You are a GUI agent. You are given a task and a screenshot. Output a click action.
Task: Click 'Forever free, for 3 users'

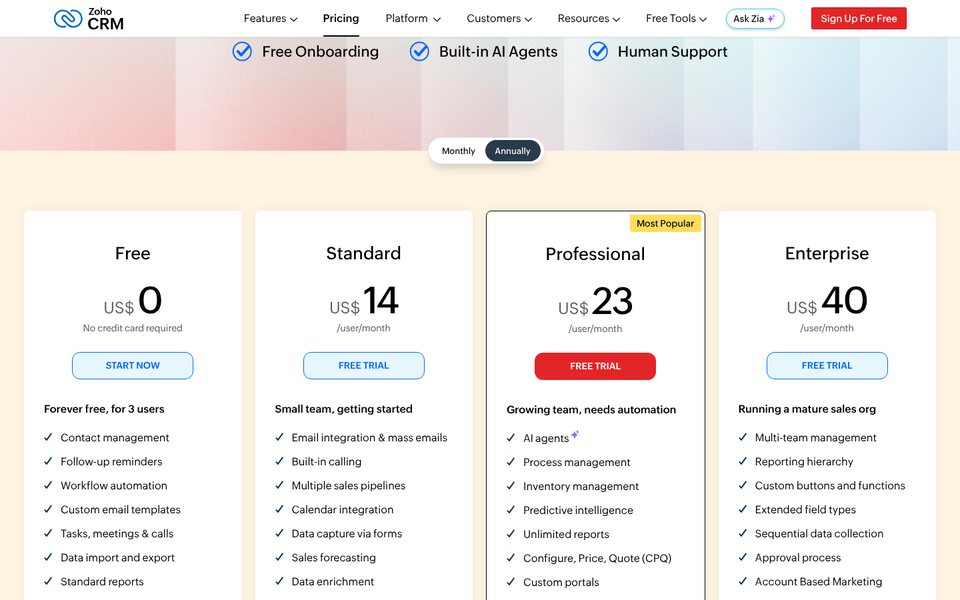[x=104, y=409]
